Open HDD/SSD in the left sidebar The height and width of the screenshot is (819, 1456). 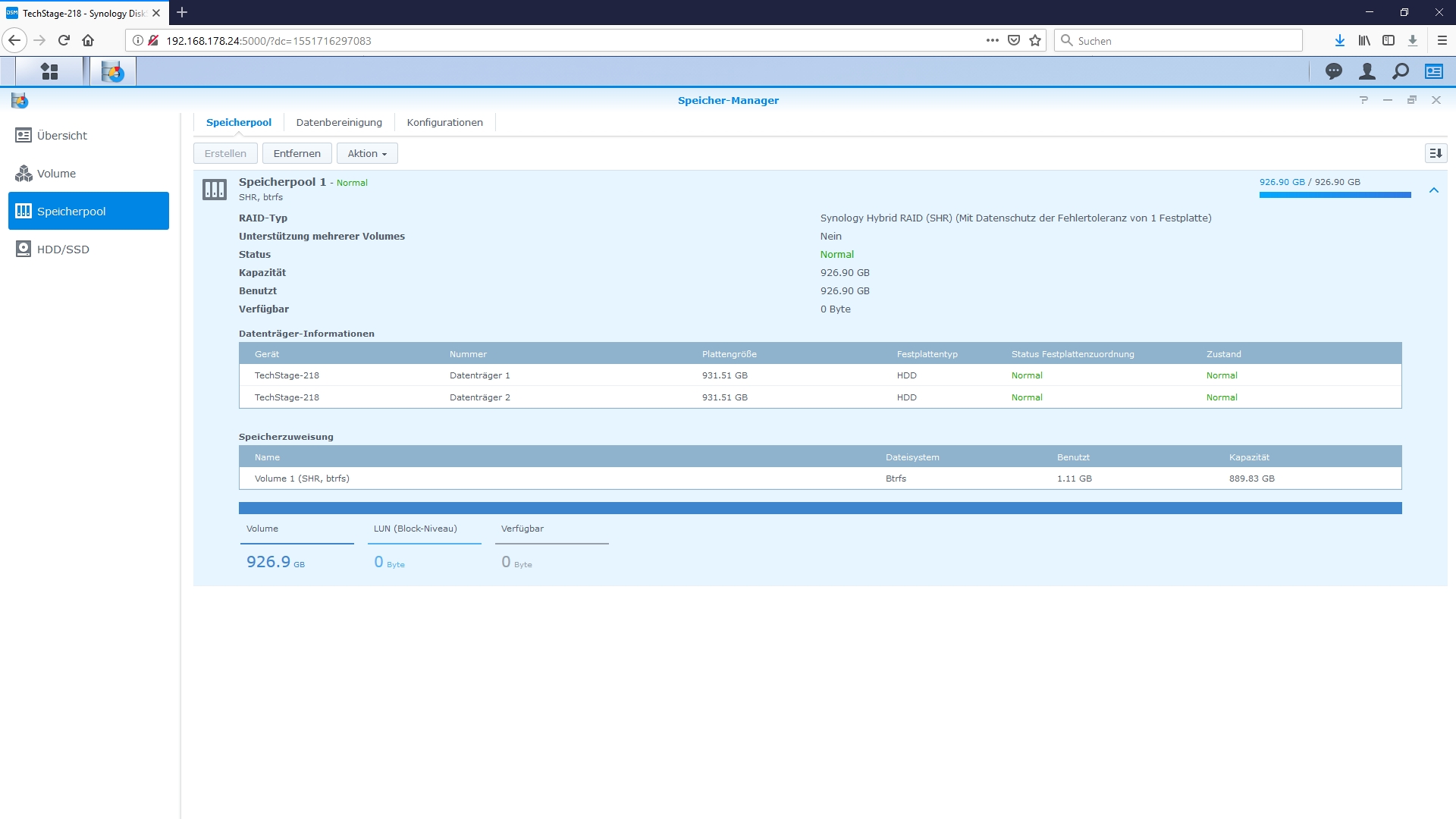[63, 249]
